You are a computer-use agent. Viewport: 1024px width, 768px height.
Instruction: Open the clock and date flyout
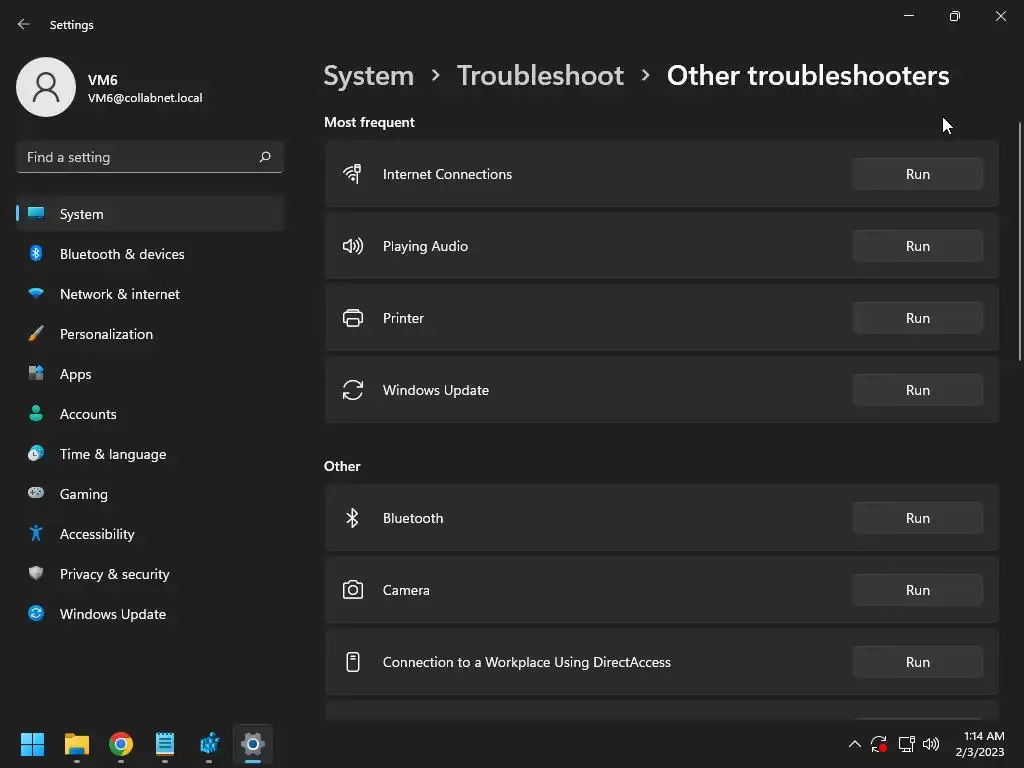(x=980, y=744)
